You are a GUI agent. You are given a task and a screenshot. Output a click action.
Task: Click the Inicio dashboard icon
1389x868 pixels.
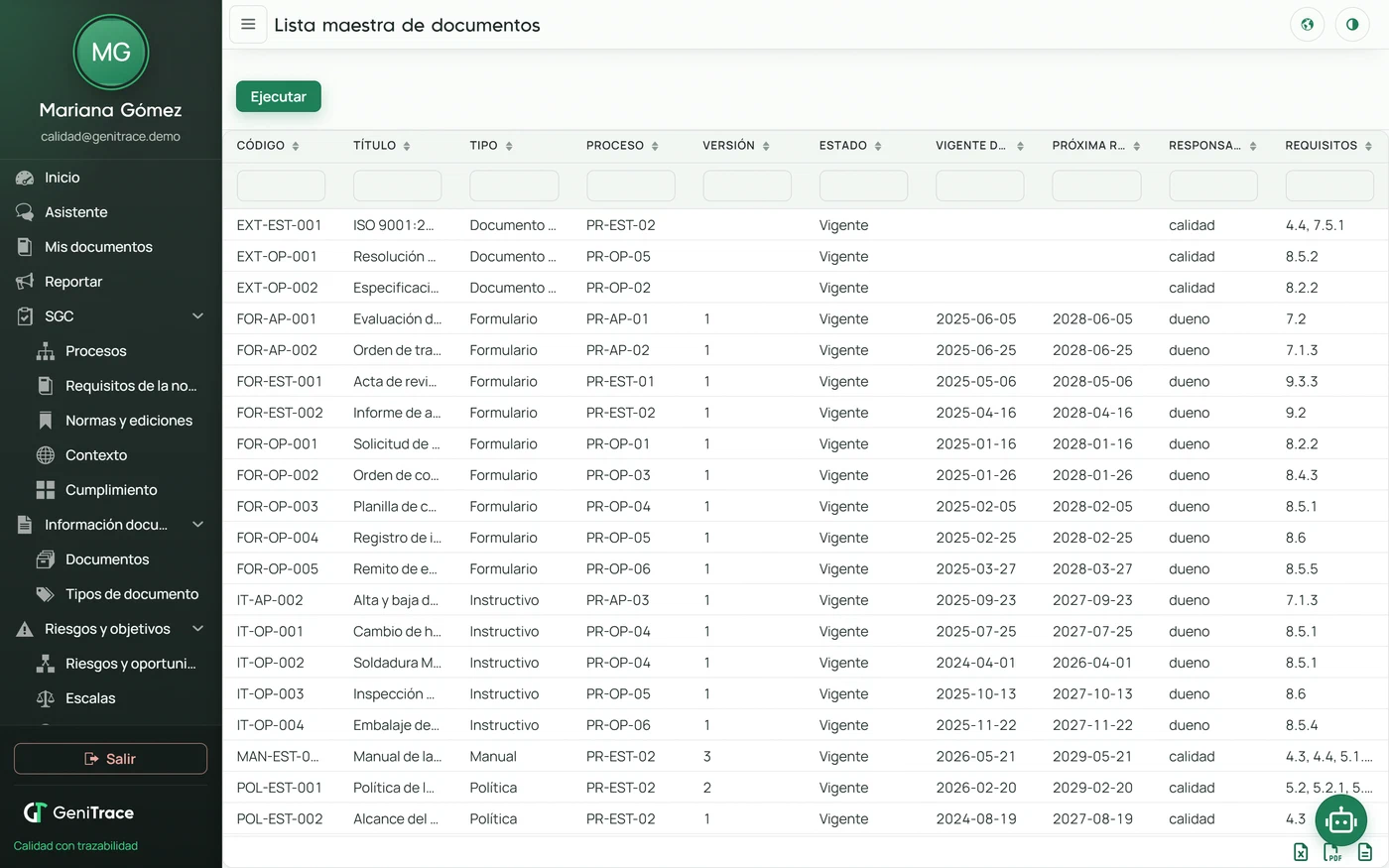tap(25, 178)
